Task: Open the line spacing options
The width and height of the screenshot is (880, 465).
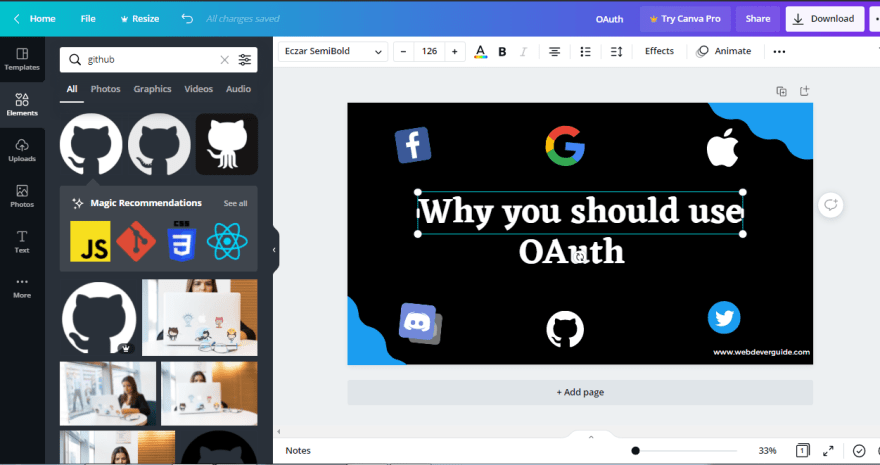Action: 616,52
